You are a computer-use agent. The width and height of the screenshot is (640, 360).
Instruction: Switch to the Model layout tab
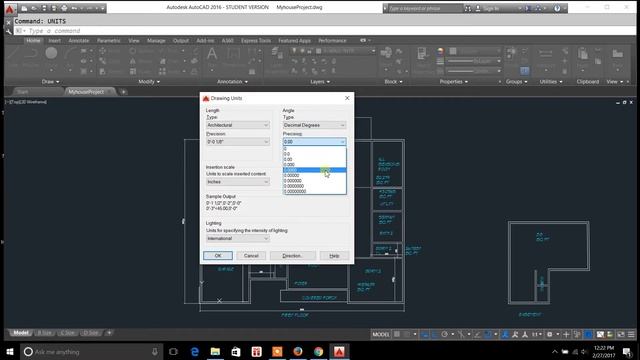20,333
